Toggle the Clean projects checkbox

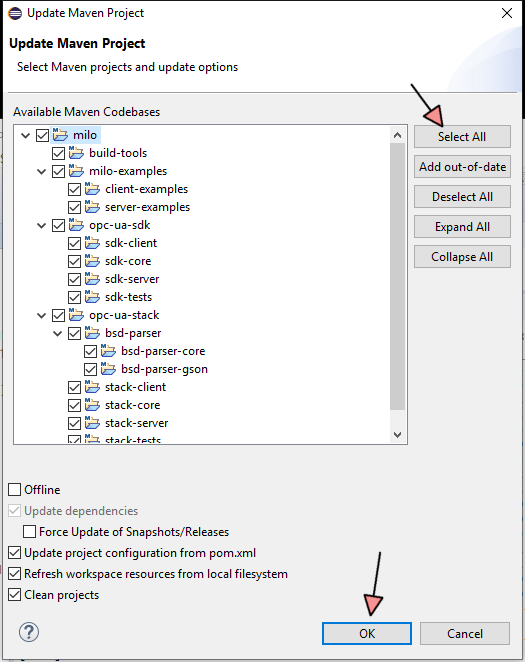[14, 595]
